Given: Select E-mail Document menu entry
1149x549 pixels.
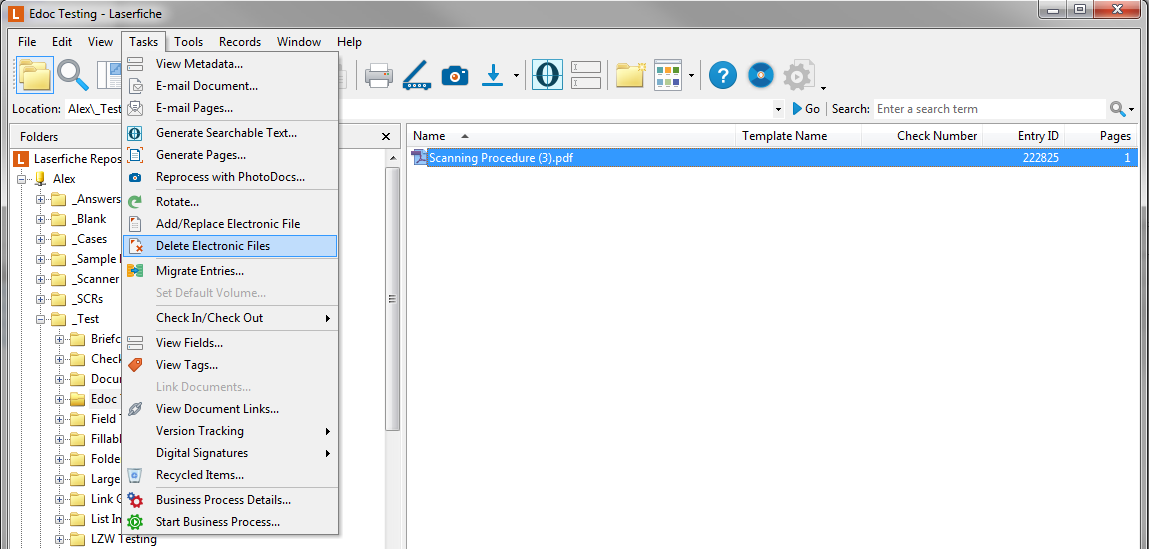Looking at the screenshot, I should 230,86.
